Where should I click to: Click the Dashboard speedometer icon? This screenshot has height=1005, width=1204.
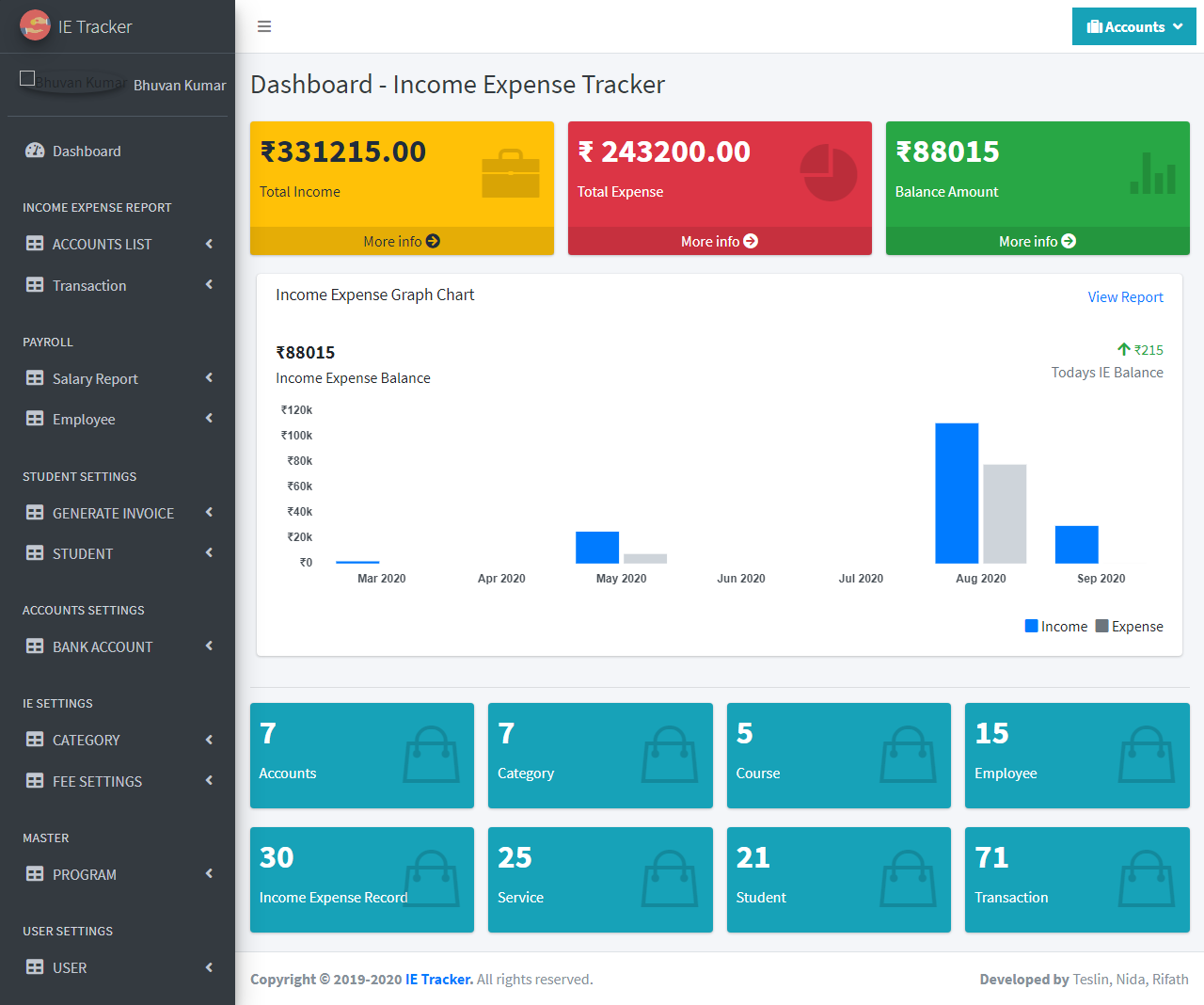pos(35,151)
